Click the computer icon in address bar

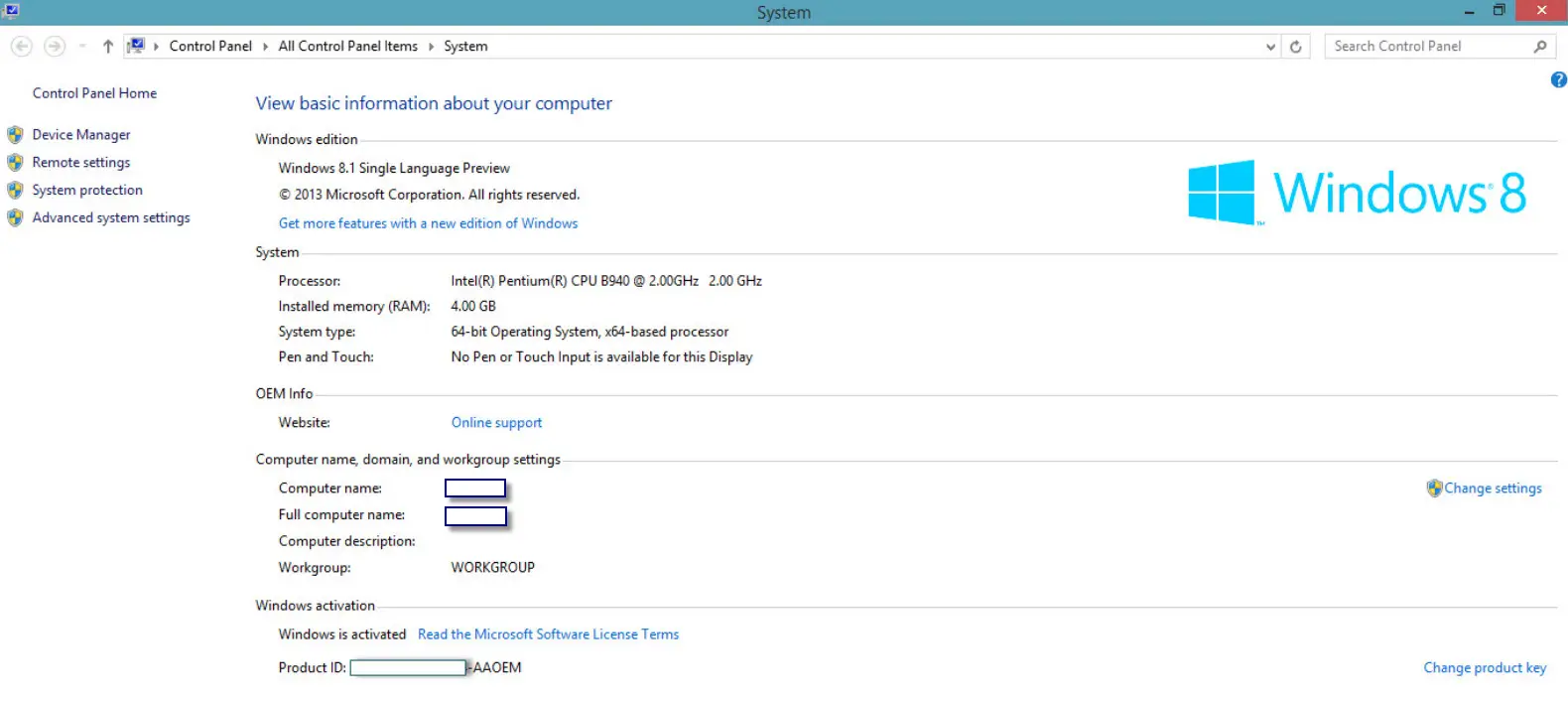coord(136,46)
